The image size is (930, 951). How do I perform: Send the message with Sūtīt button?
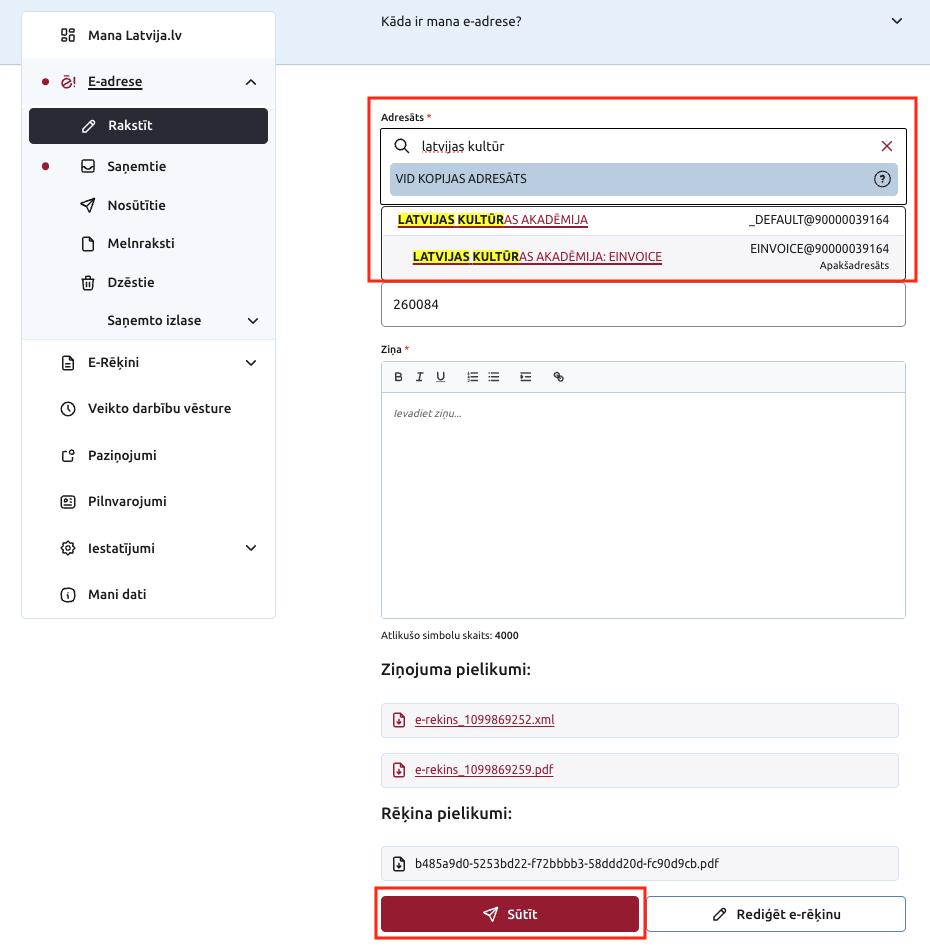(510, 914)
